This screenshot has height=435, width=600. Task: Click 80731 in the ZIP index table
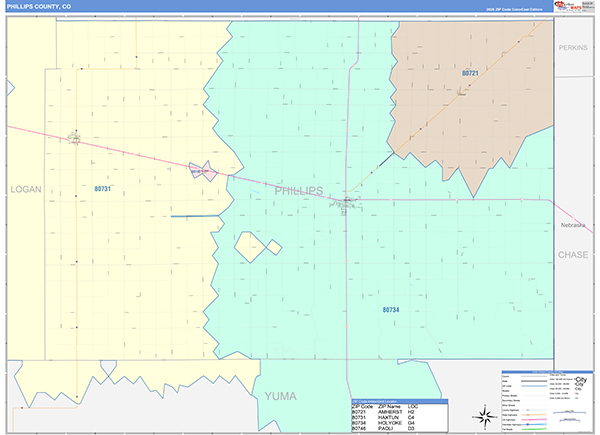[359, 417]
